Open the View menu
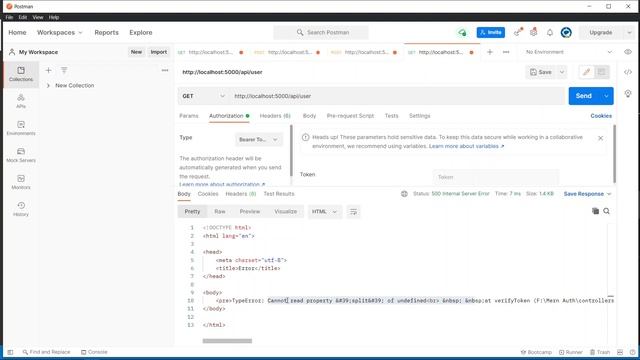 click(x=38, y=17)
